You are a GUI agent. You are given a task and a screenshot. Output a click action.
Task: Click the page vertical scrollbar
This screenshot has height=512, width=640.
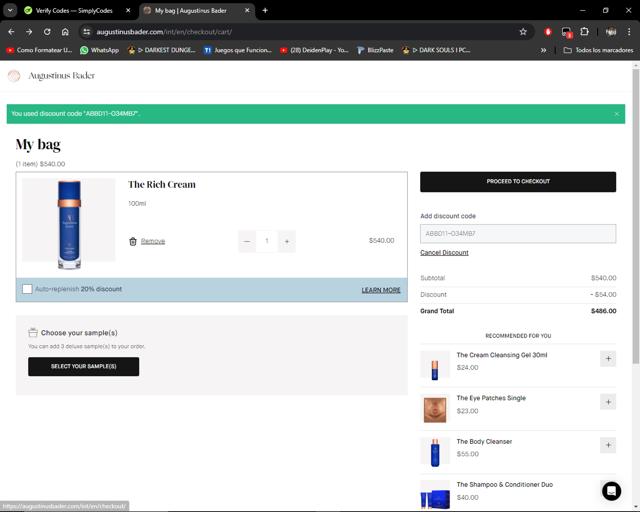coord(636,216)
